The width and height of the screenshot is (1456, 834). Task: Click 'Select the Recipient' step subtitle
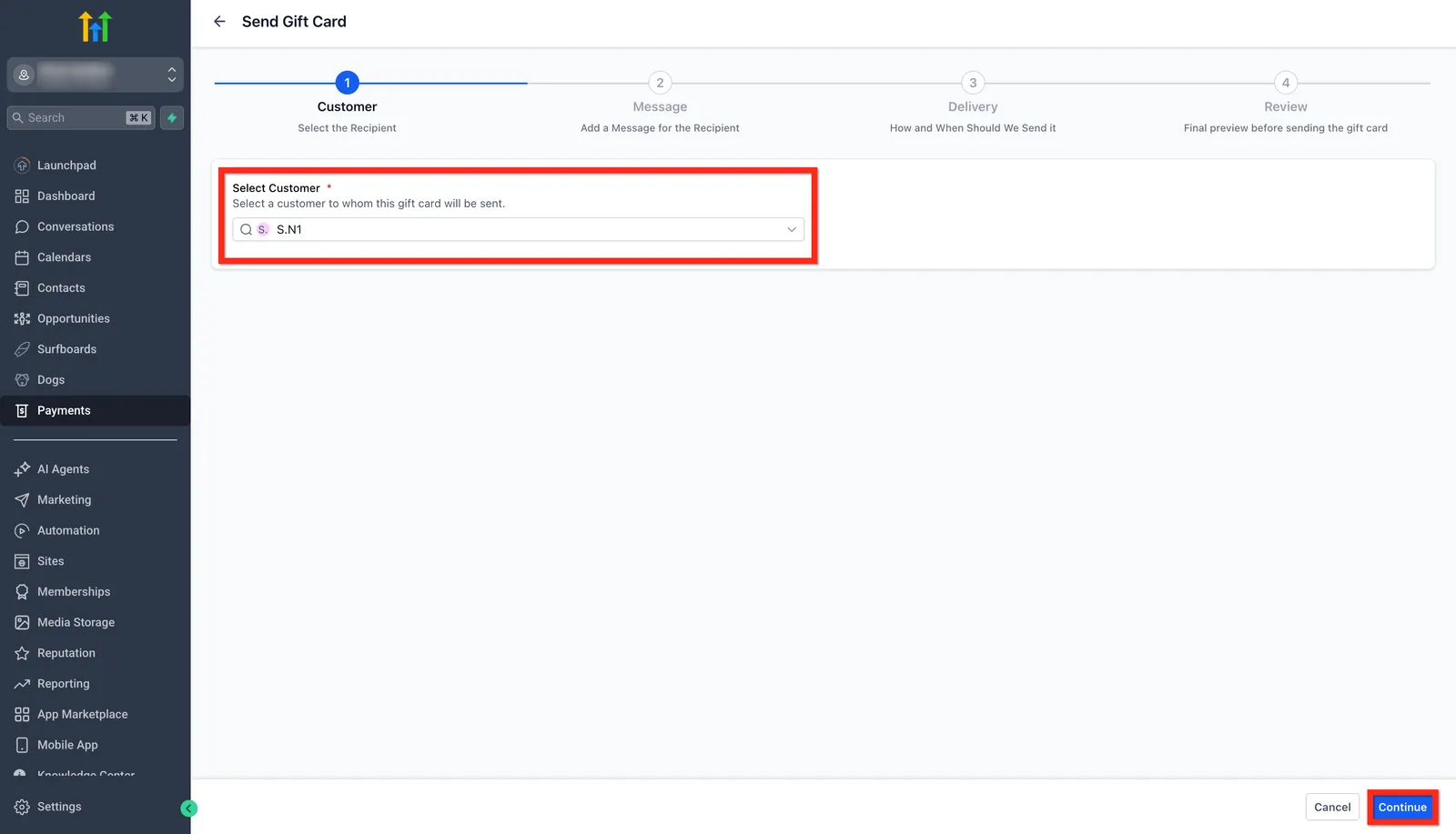347,128
